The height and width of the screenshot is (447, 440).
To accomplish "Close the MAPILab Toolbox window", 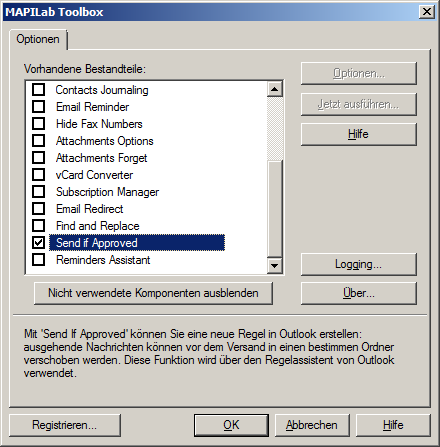I will [x=427, y=12].
